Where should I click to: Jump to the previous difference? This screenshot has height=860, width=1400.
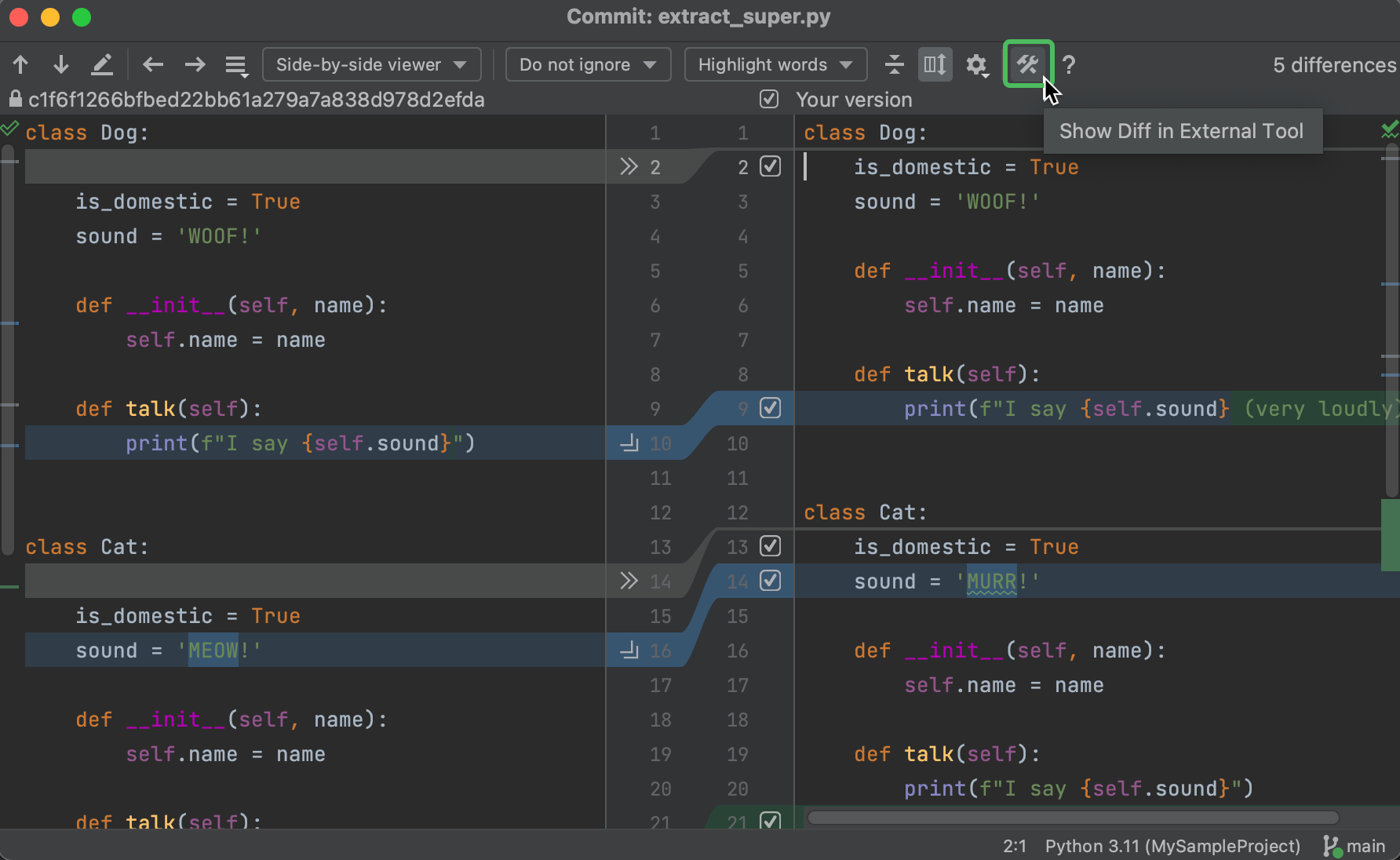coord(20,64)
